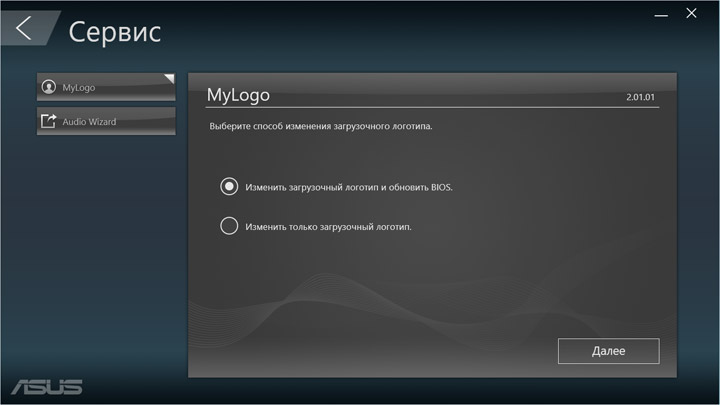The width and height of the screenshot is (720, 405).
Task: Click the version number 2.01.01
Action: (x=640, y=97)
